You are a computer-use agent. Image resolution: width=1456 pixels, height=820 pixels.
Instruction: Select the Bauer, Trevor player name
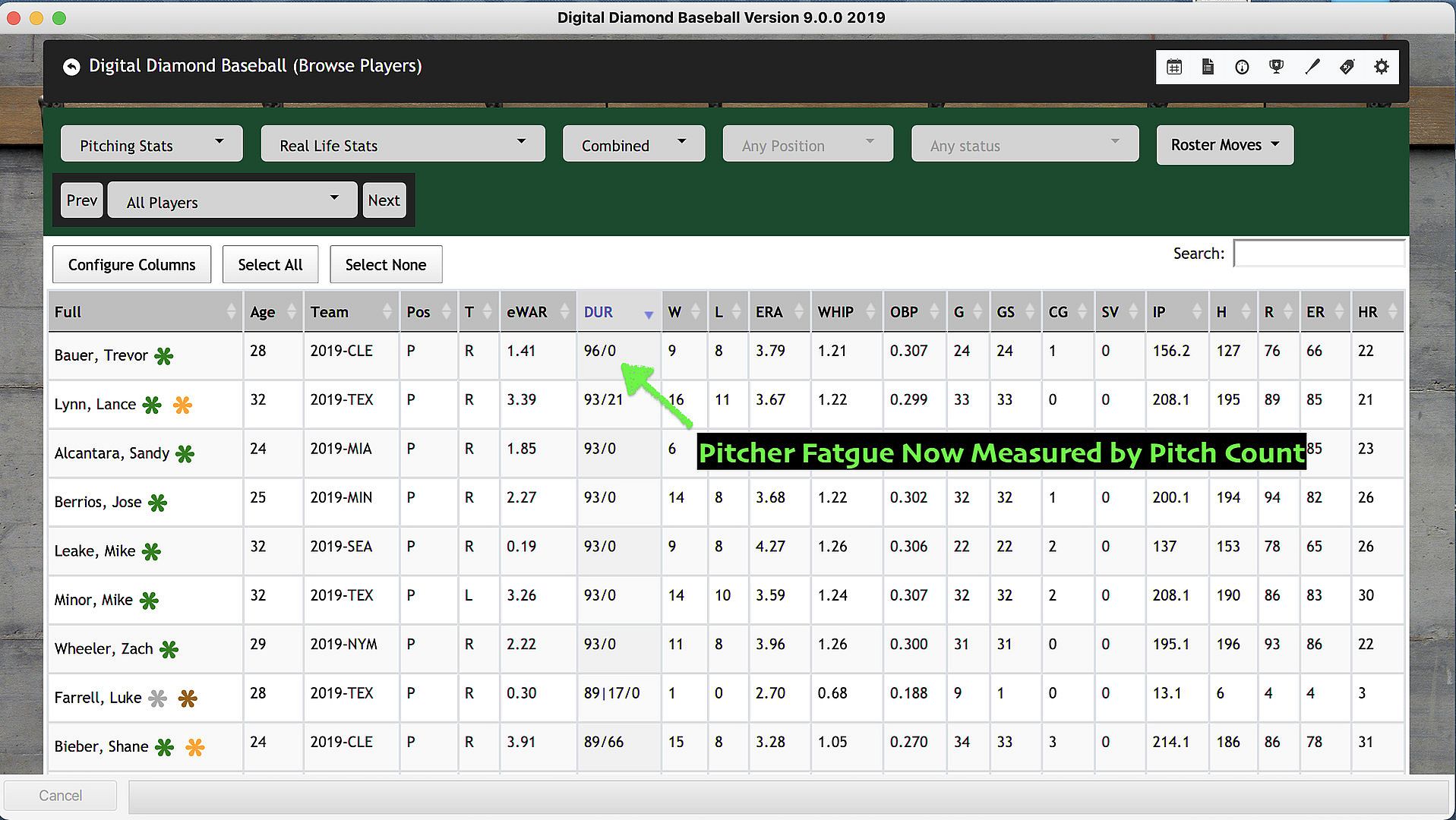[101, 355]
